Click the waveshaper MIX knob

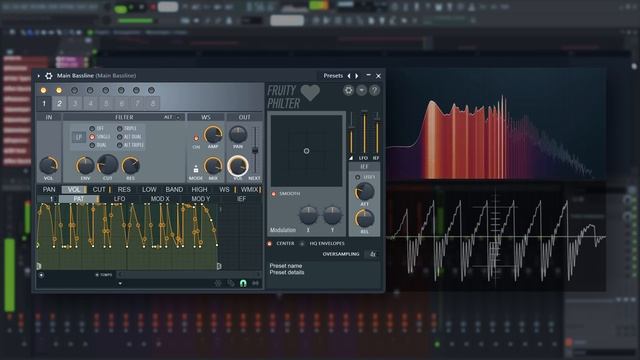[x=213, y=166]
